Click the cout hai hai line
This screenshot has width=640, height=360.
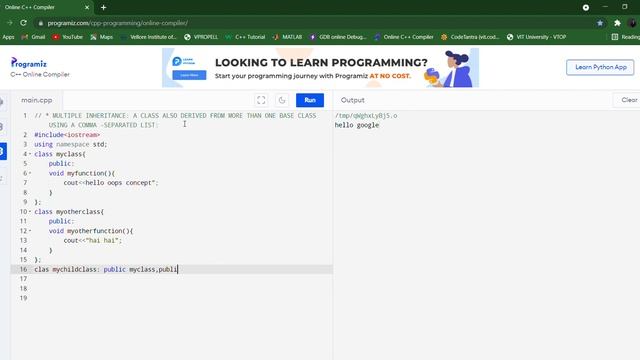(93, 240)
